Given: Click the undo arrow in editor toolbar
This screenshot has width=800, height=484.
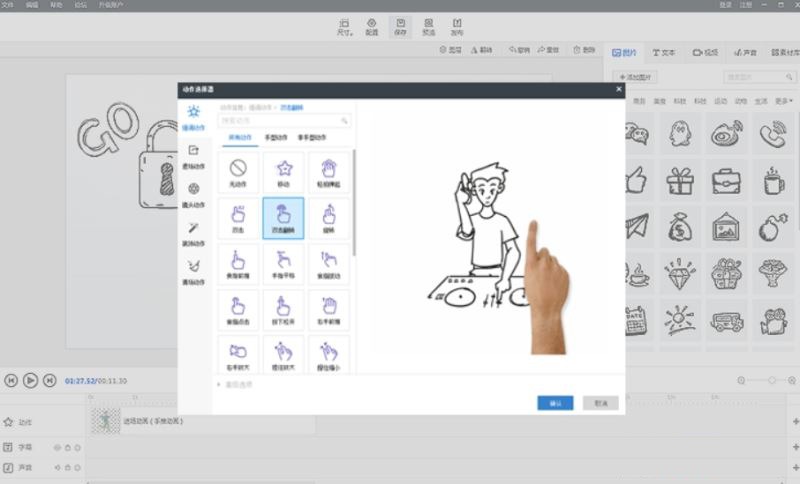Looking at the screenshot, I should point(519,50).
